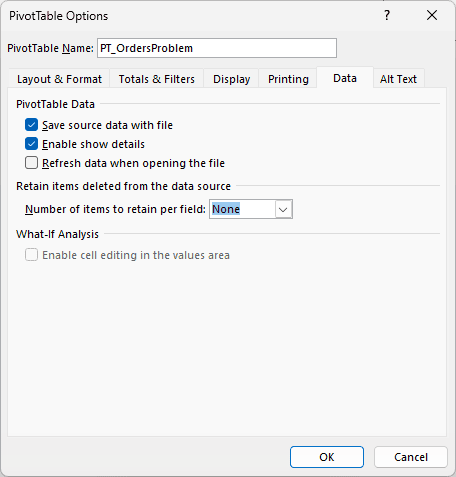
Task: Open the Totals & Filters tab
Action: 157,79
